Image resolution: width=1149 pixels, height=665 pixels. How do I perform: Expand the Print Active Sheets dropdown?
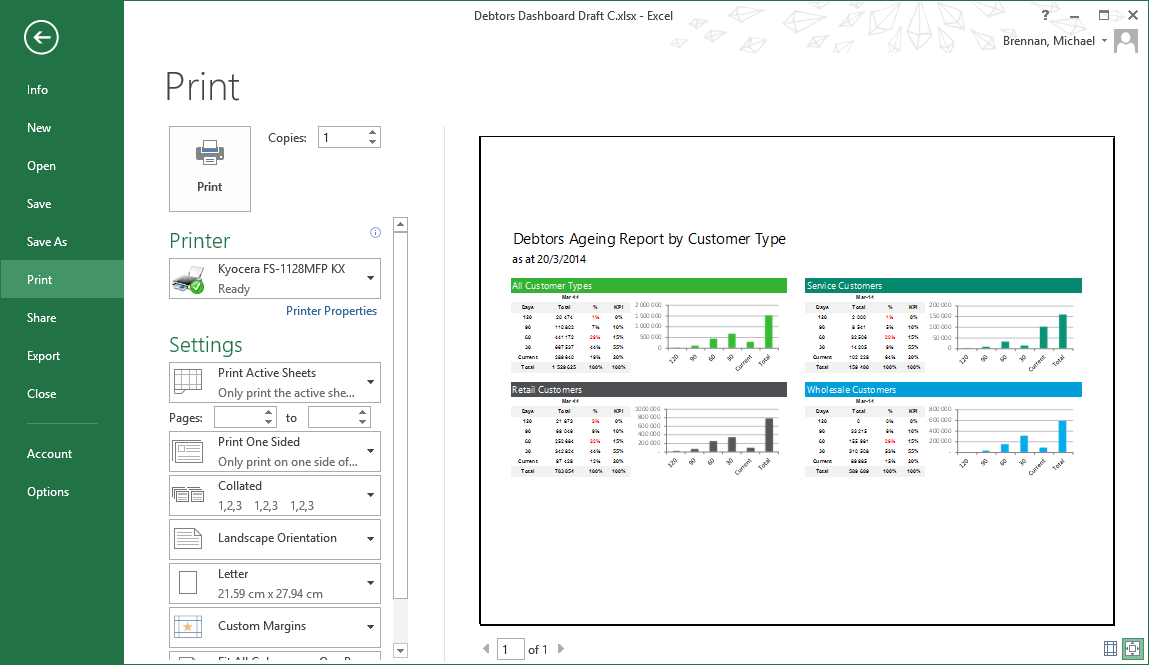pos(275,382)
